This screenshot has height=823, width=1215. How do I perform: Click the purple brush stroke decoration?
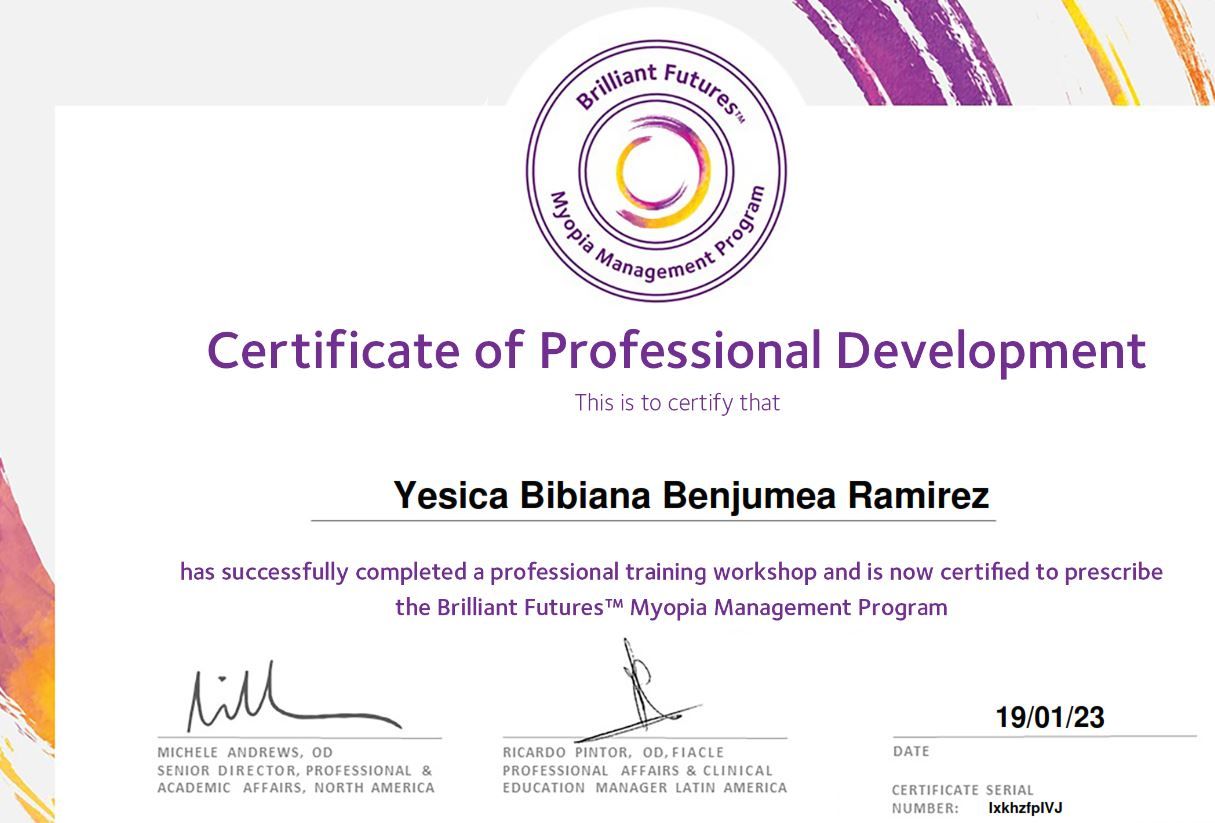[x=900, y=50]
